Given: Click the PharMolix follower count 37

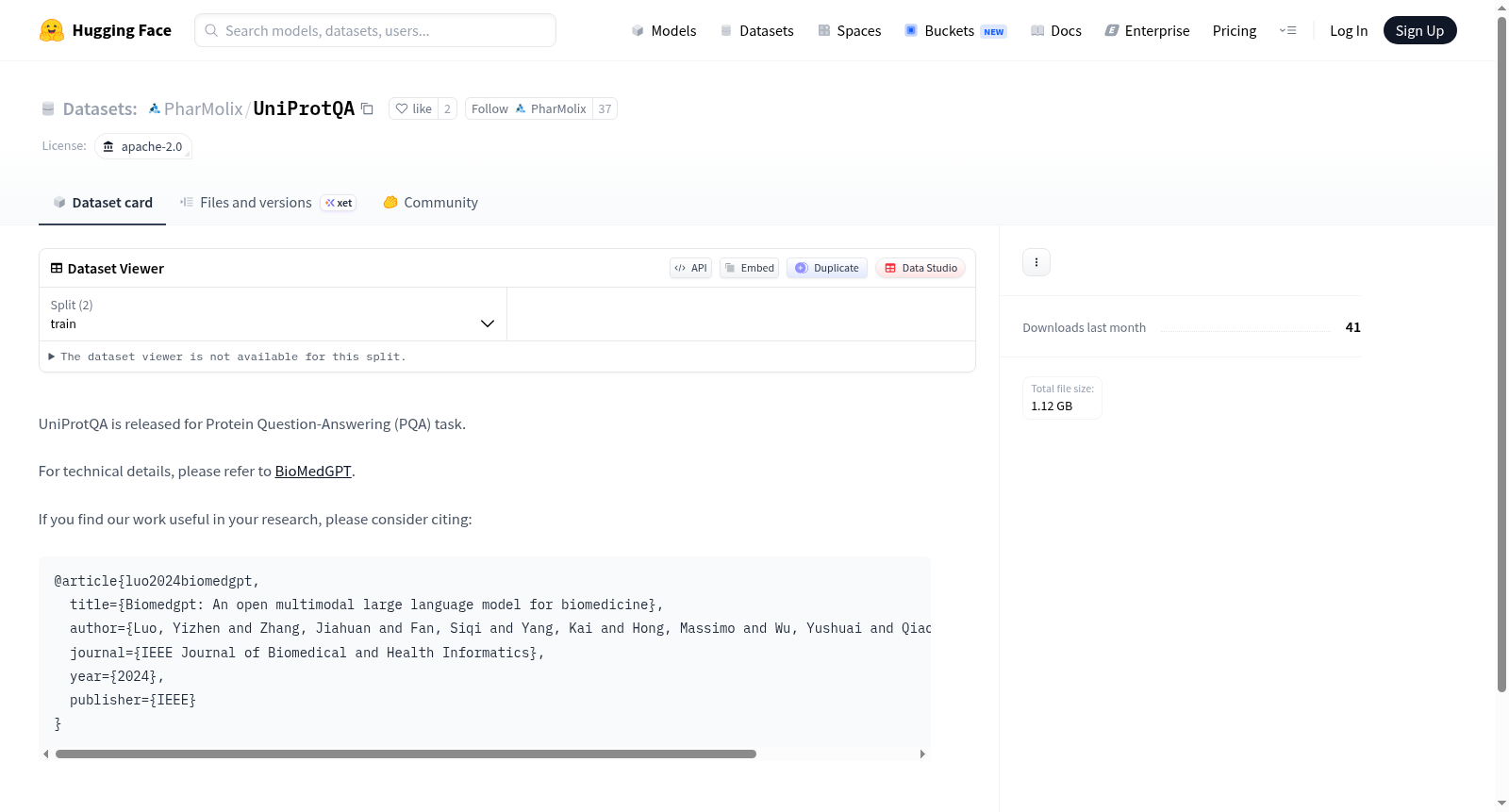Looking at the screenshot, I should pos(605,108).
